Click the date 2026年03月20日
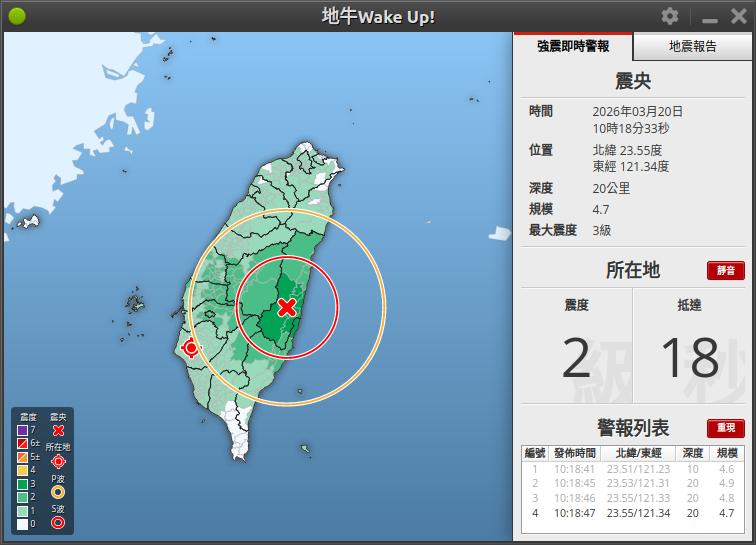The image size is (756, 545). [x=637, y=111]
